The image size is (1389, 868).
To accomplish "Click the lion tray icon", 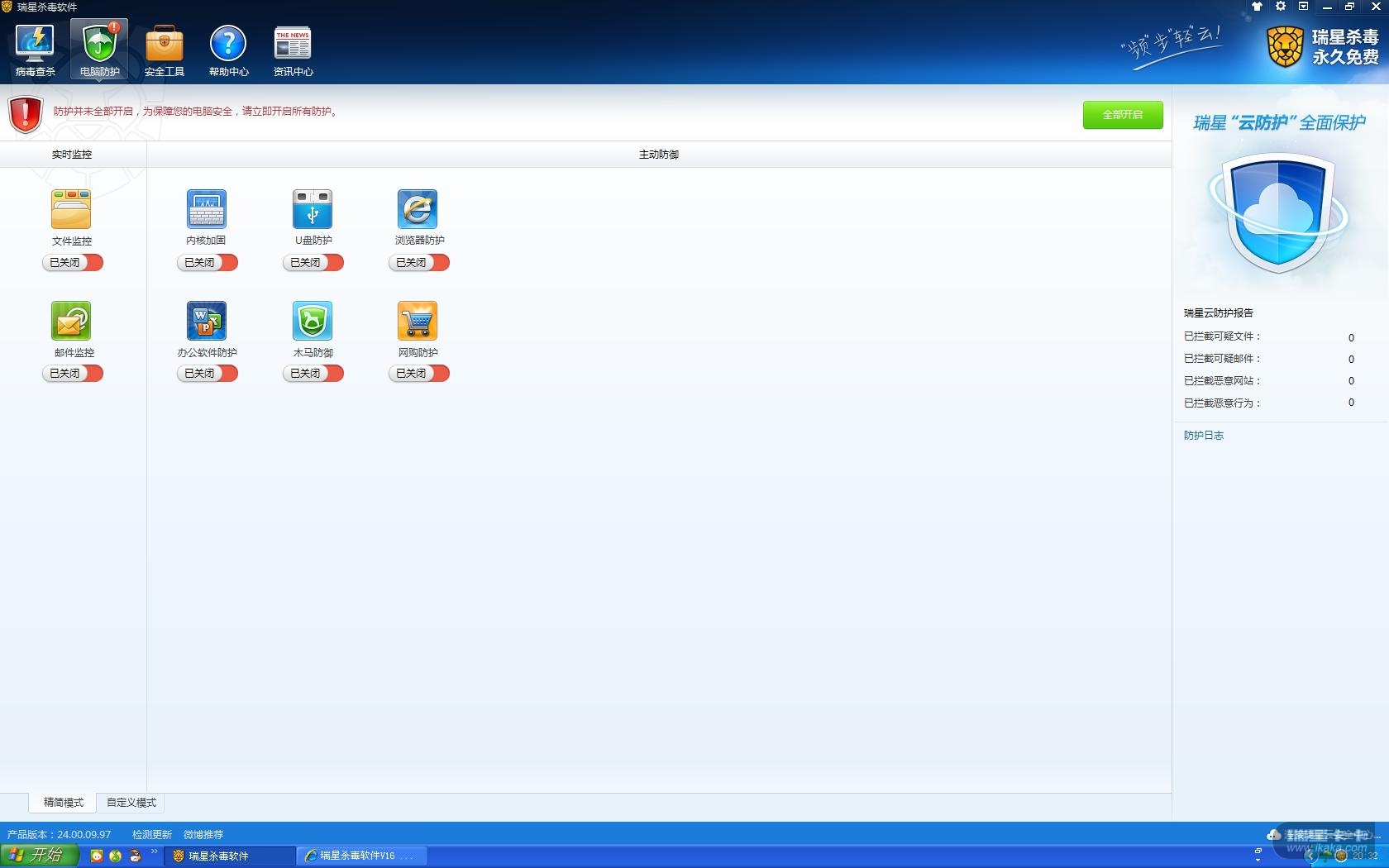I will click(1341, 856).
